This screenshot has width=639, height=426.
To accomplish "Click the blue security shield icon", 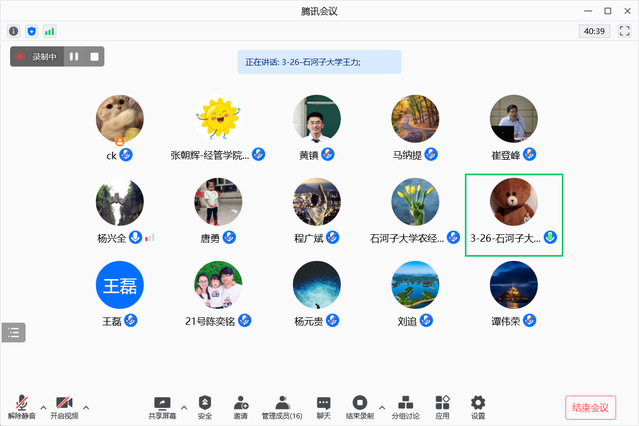I will (x=31, y=31).
